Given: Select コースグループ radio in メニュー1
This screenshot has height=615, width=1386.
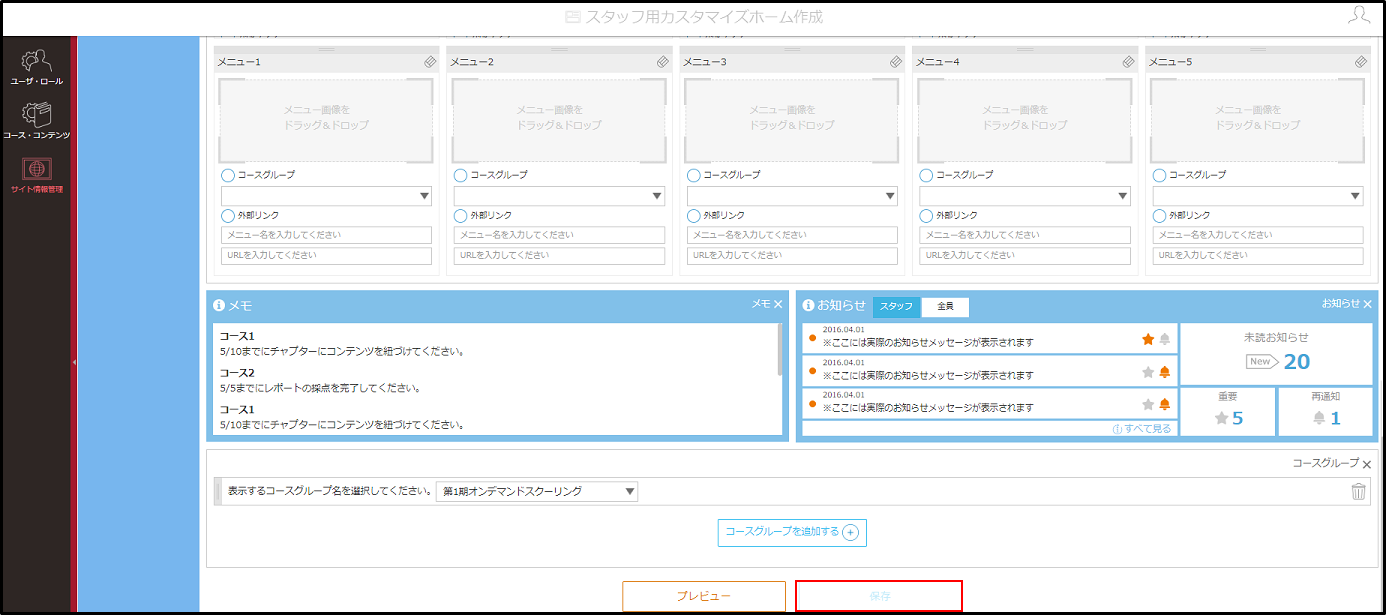Looking at the screenshot, I should click(228, 175).
